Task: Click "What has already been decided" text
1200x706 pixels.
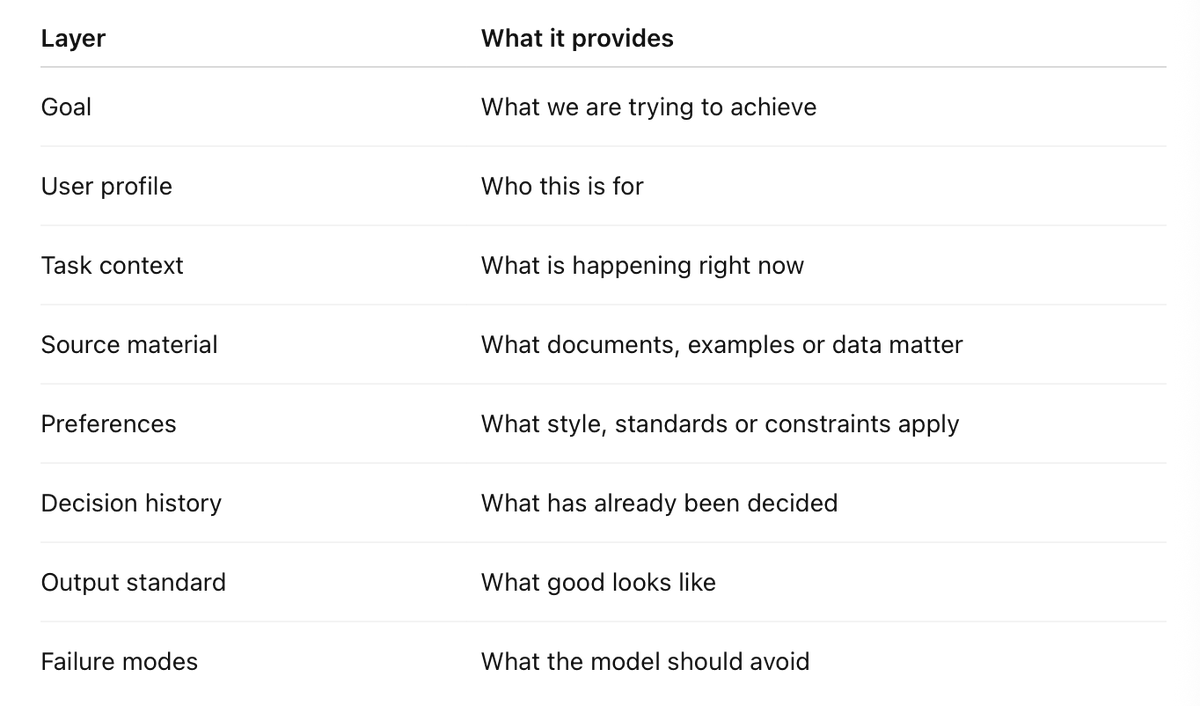Action: tap(659, 503)
